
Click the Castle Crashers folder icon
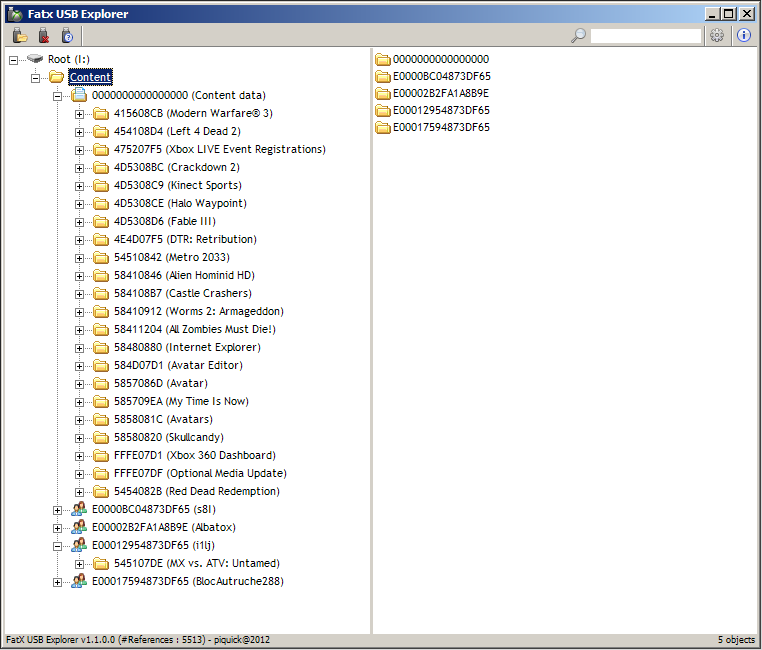coord(101,293)
